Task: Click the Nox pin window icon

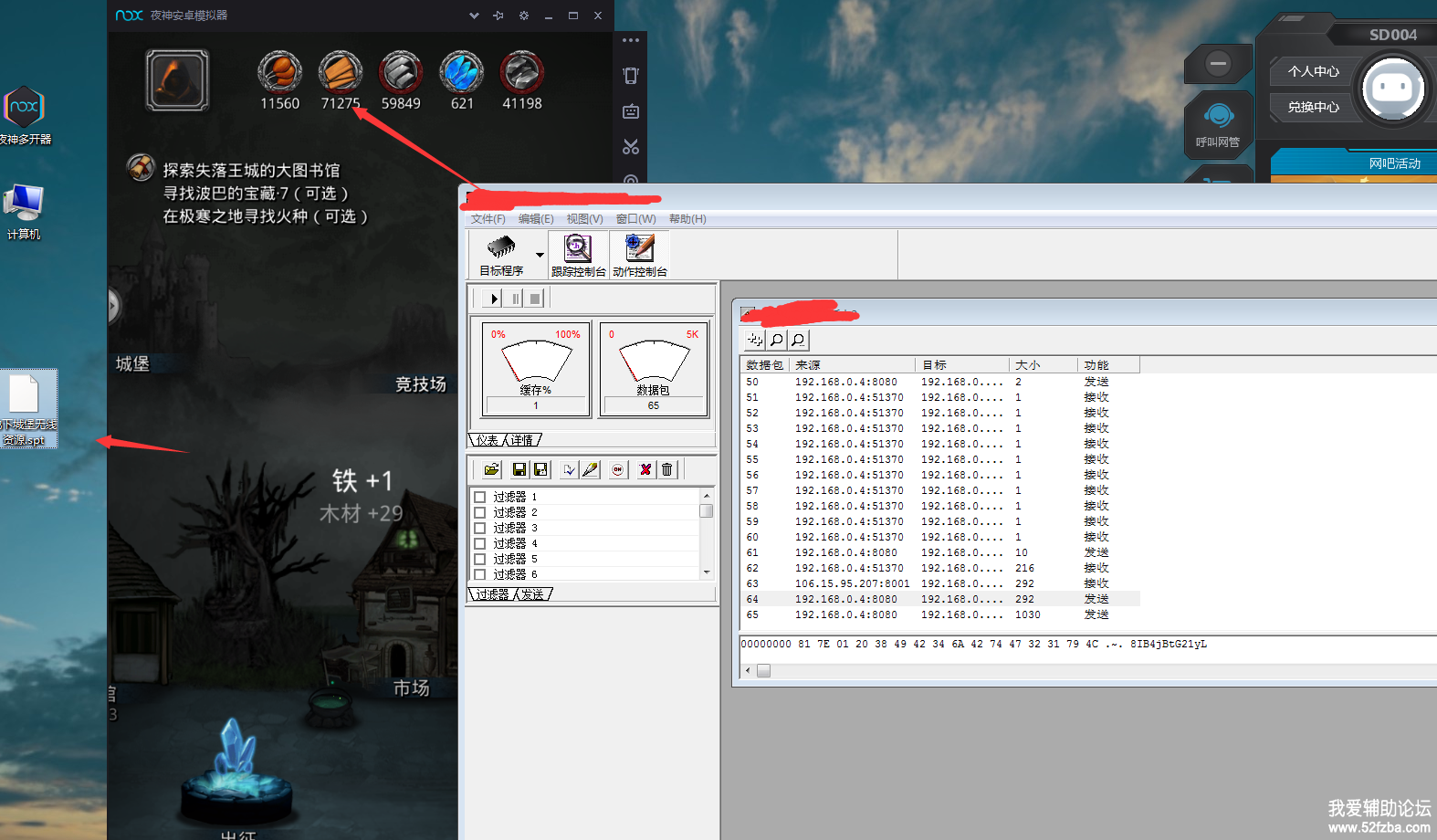Action: (498, 16)
